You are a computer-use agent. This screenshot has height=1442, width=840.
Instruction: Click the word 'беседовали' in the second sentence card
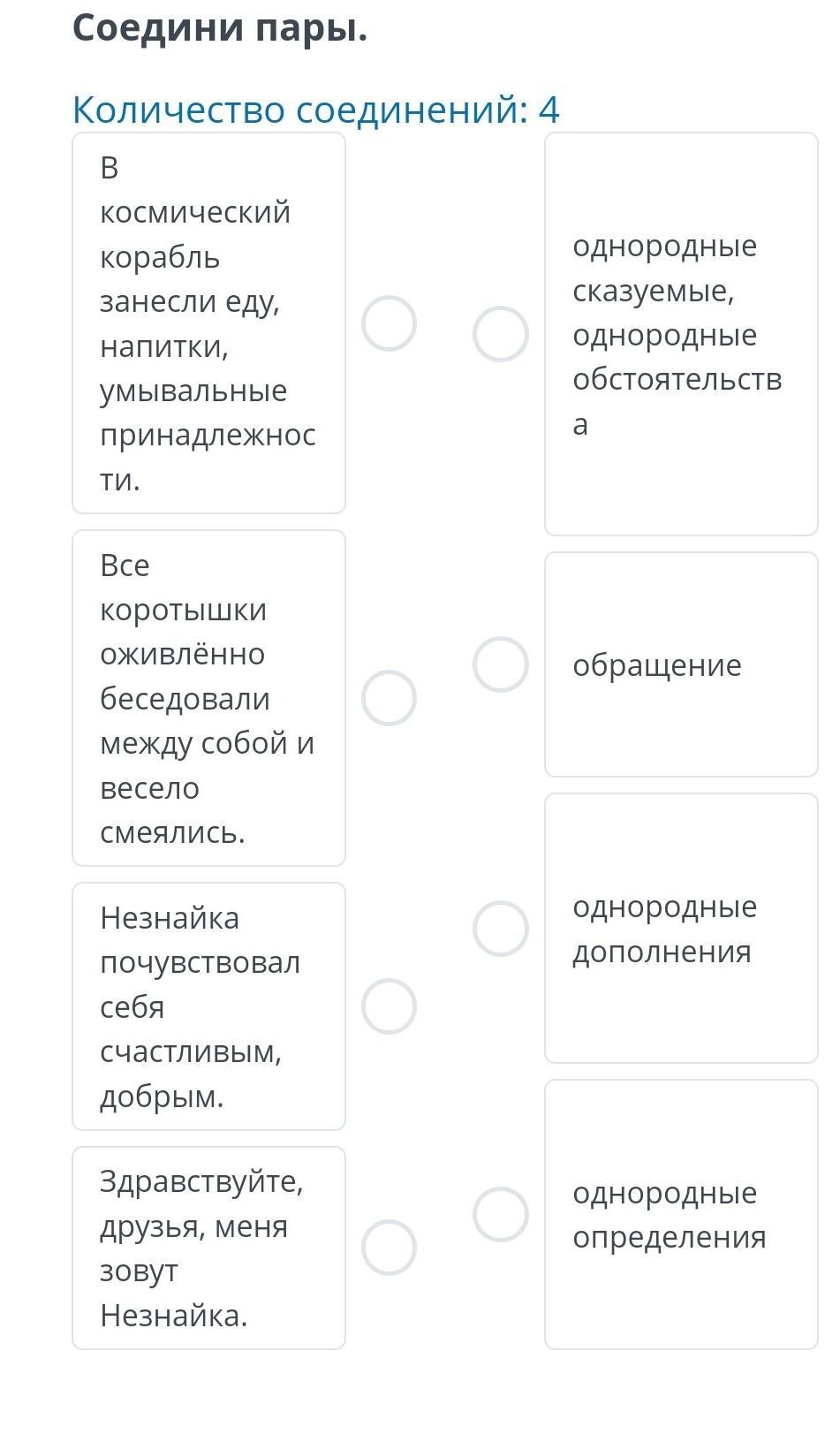coord(185,699)
